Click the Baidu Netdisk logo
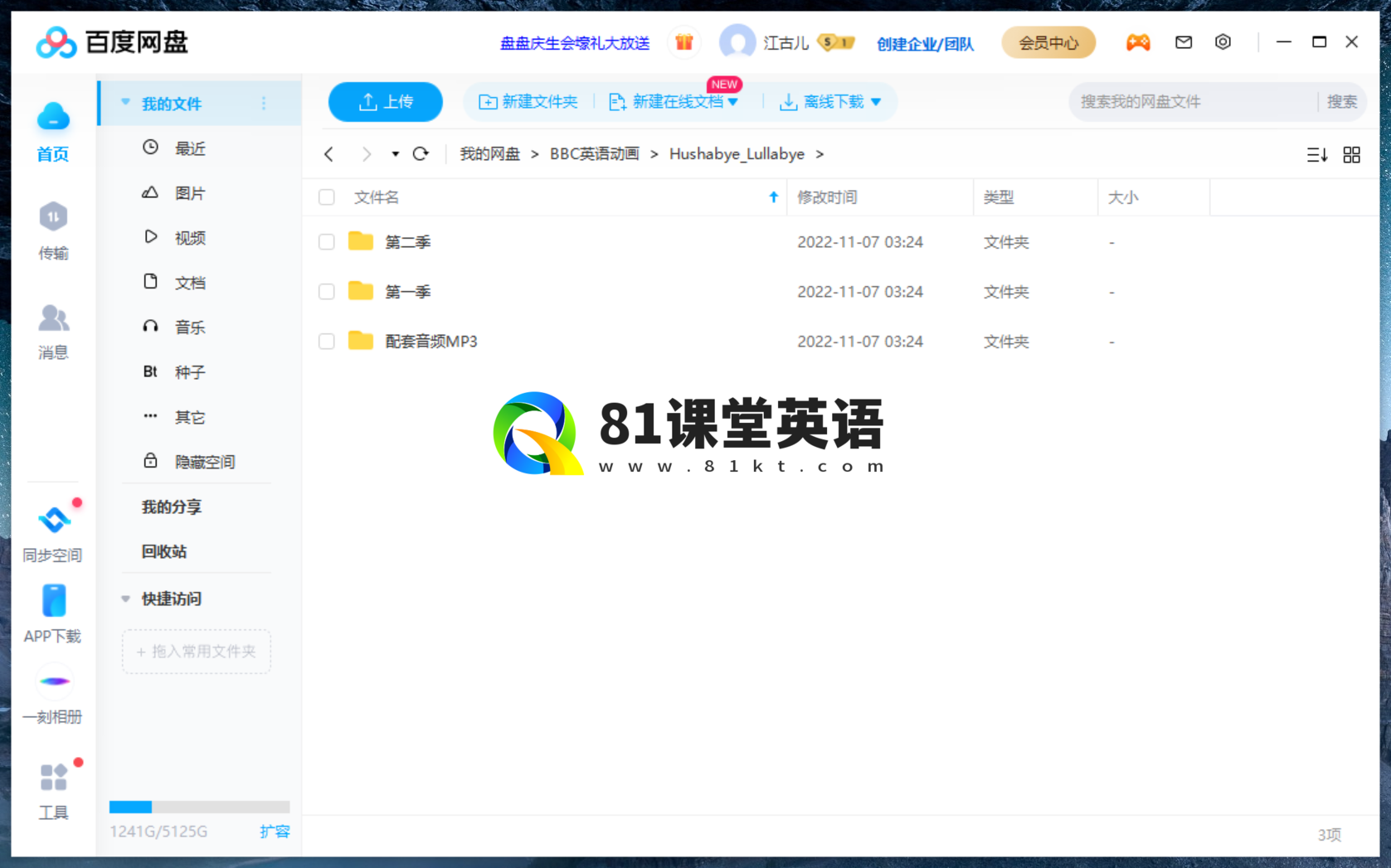The width and height of the screenshot is (1391, 868). (112, 42)
